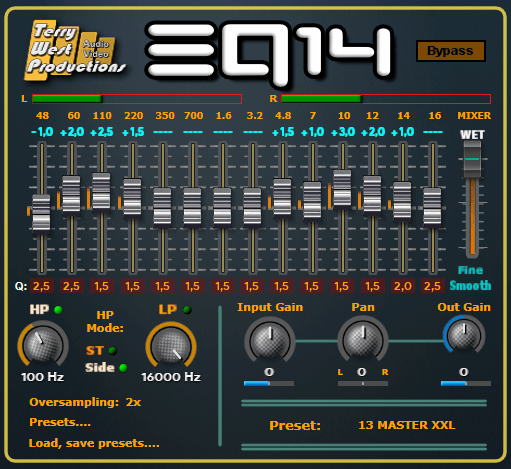Click the 1.6 kHz band slider handle

coord(222,208)
